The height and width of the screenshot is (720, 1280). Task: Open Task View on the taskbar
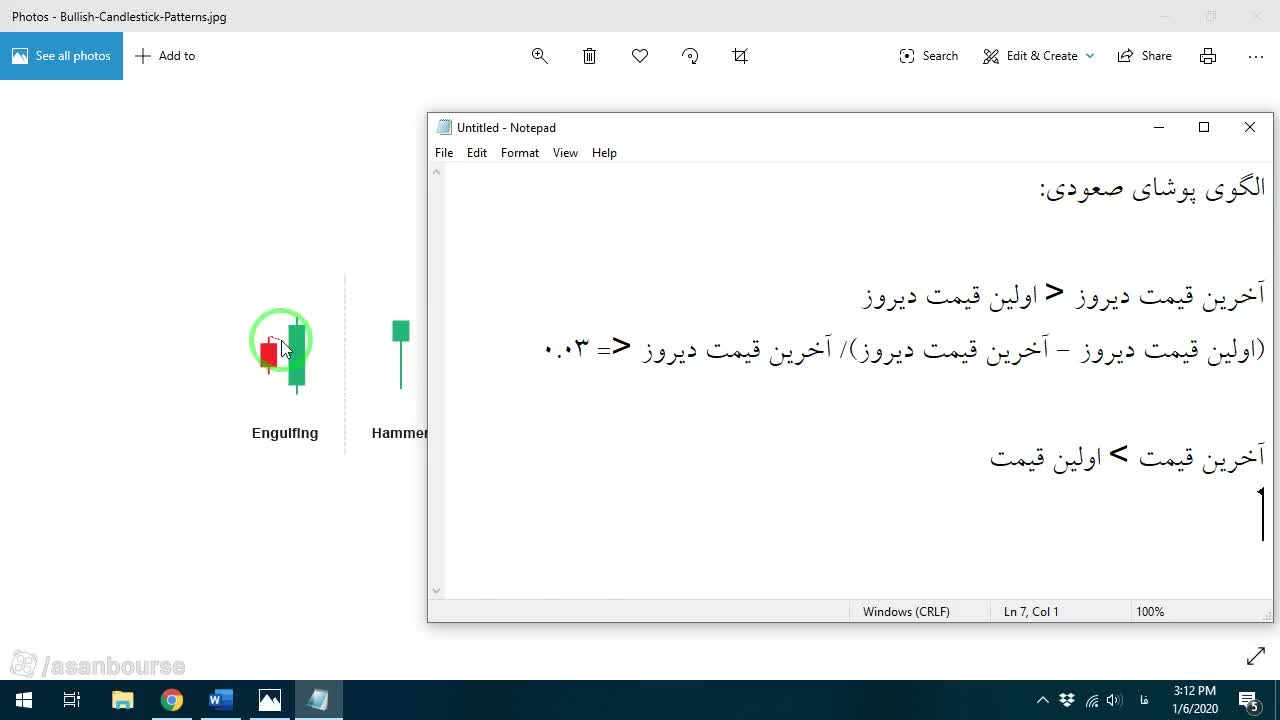(72, 700)
